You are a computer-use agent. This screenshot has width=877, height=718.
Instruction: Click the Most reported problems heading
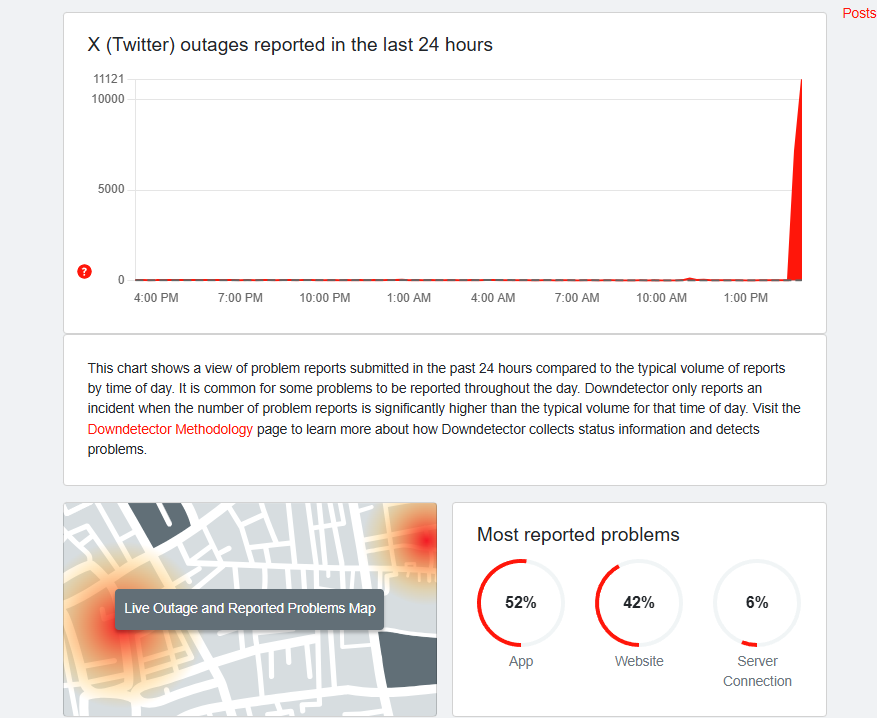[x=578, y=535]
